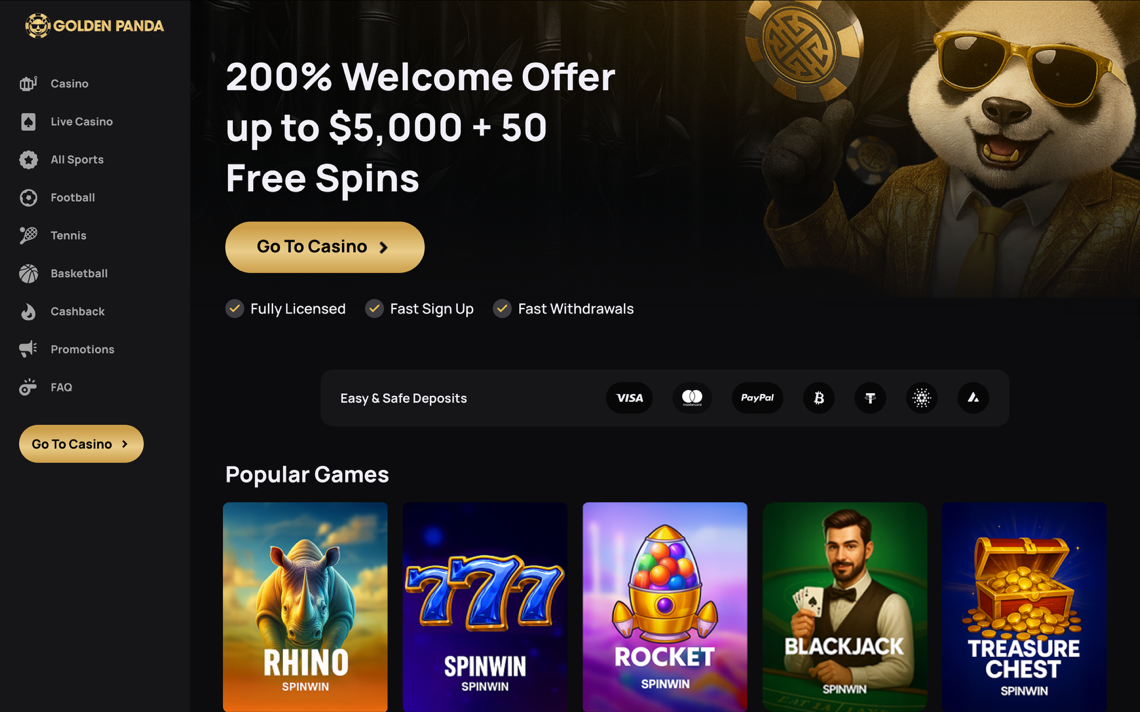Click the Golden Panda logo
The width and height of the screenshot is (1140, 712).
coord(95,25)
